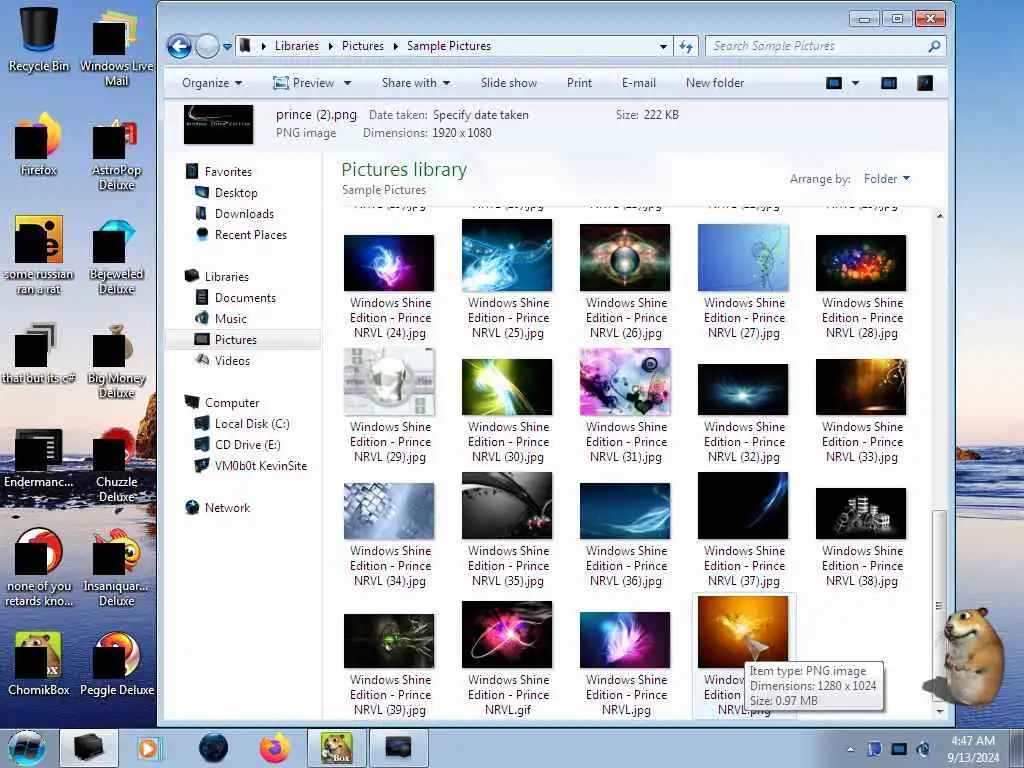Select thumbnail Prince NRVL (27).jpg
The height and width of the screenshot is (768, 1024).
click(x=743, y=257)
